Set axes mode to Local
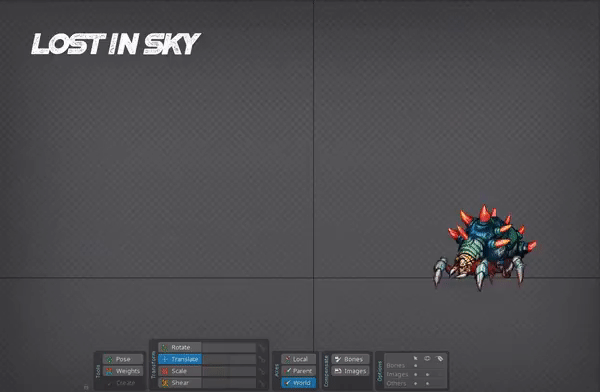Image resolution: width=600 pixels, height=392 pixels. (x=298, y=359)
